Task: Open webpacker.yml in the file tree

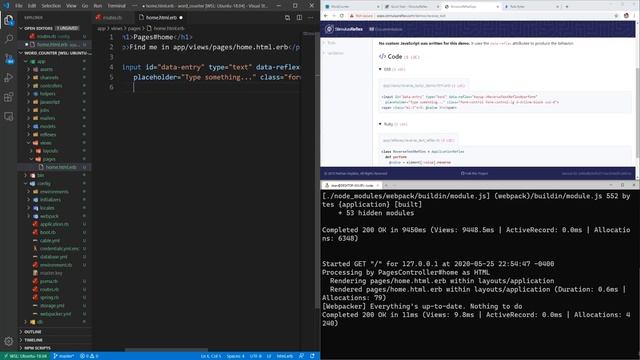Action: pos(55,314)
